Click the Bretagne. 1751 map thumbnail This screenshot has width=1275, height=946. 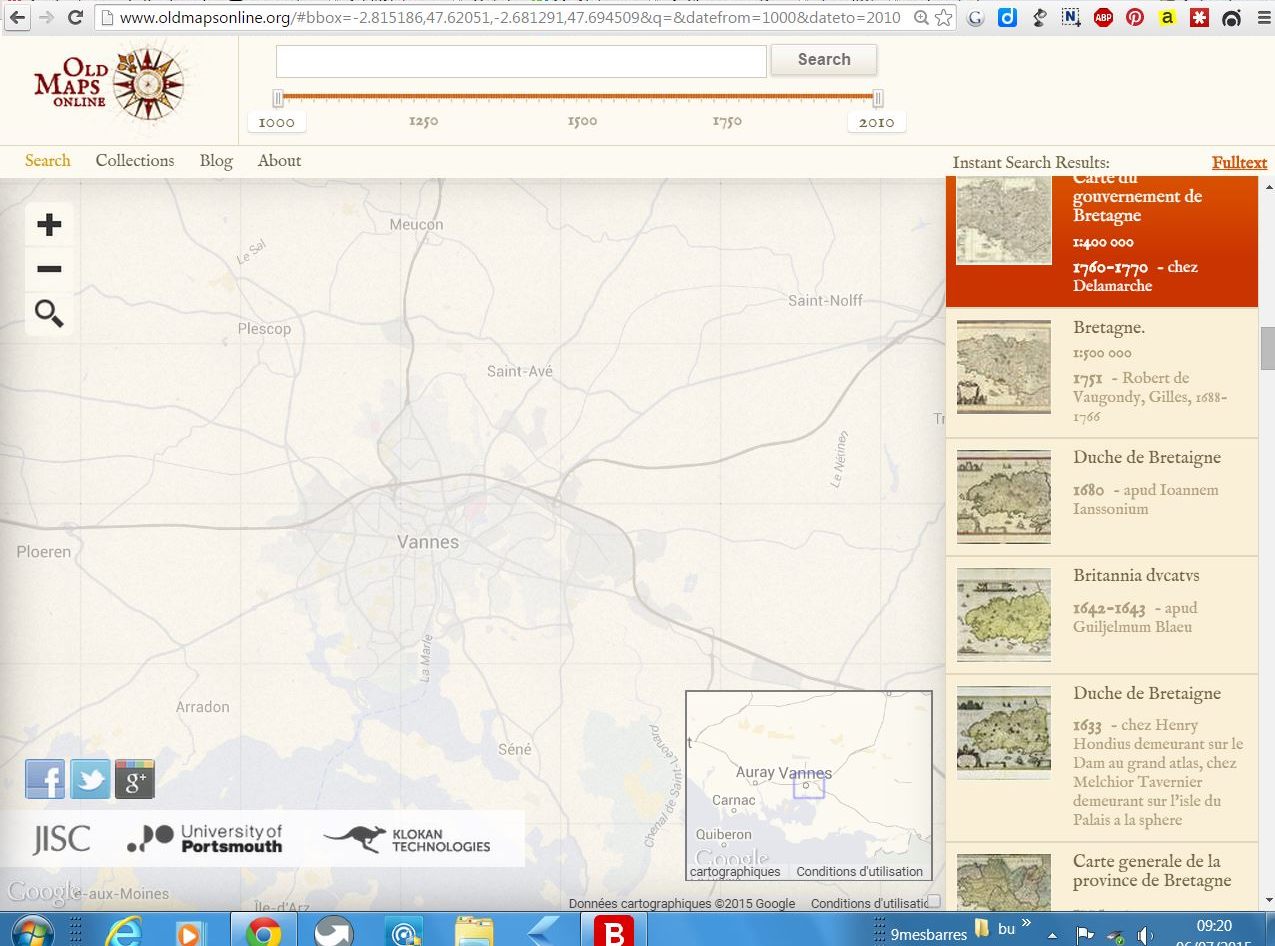(1004, 367)
